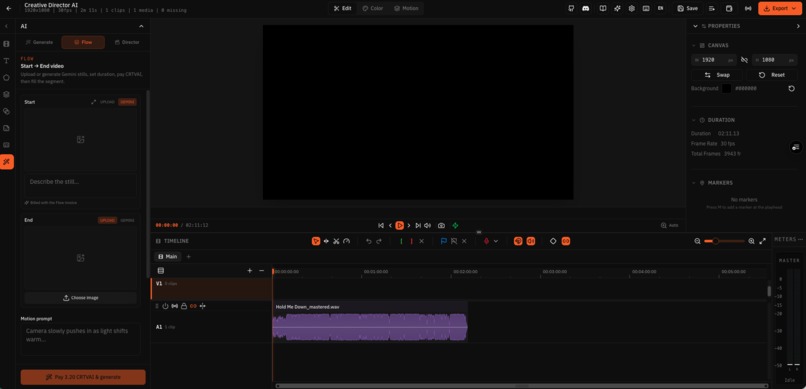Open the documentation book icon

pos(603,8)
